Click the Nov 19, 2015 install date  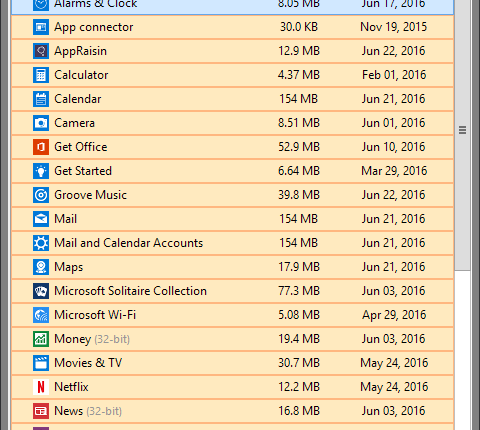point(394,27)
